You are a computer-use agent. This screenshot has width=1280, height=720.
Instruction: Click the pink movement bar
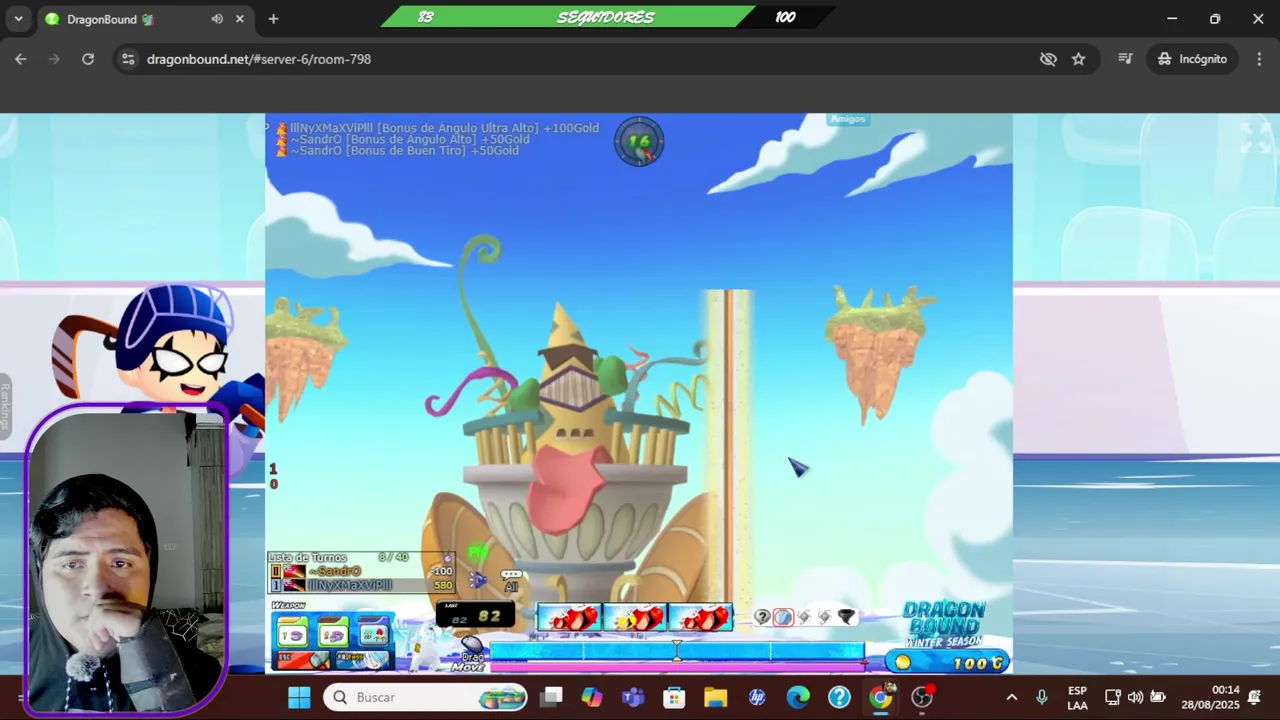(677, 666)
